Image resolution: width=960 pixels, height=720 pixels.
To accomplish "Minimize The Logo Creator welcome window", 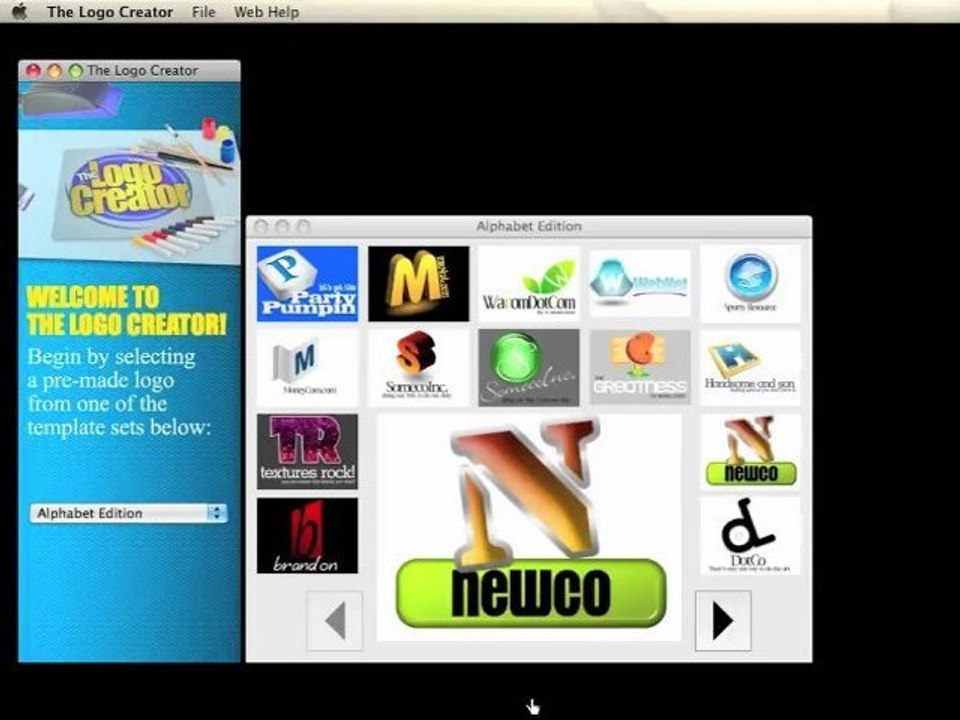I will pos(54,71).
